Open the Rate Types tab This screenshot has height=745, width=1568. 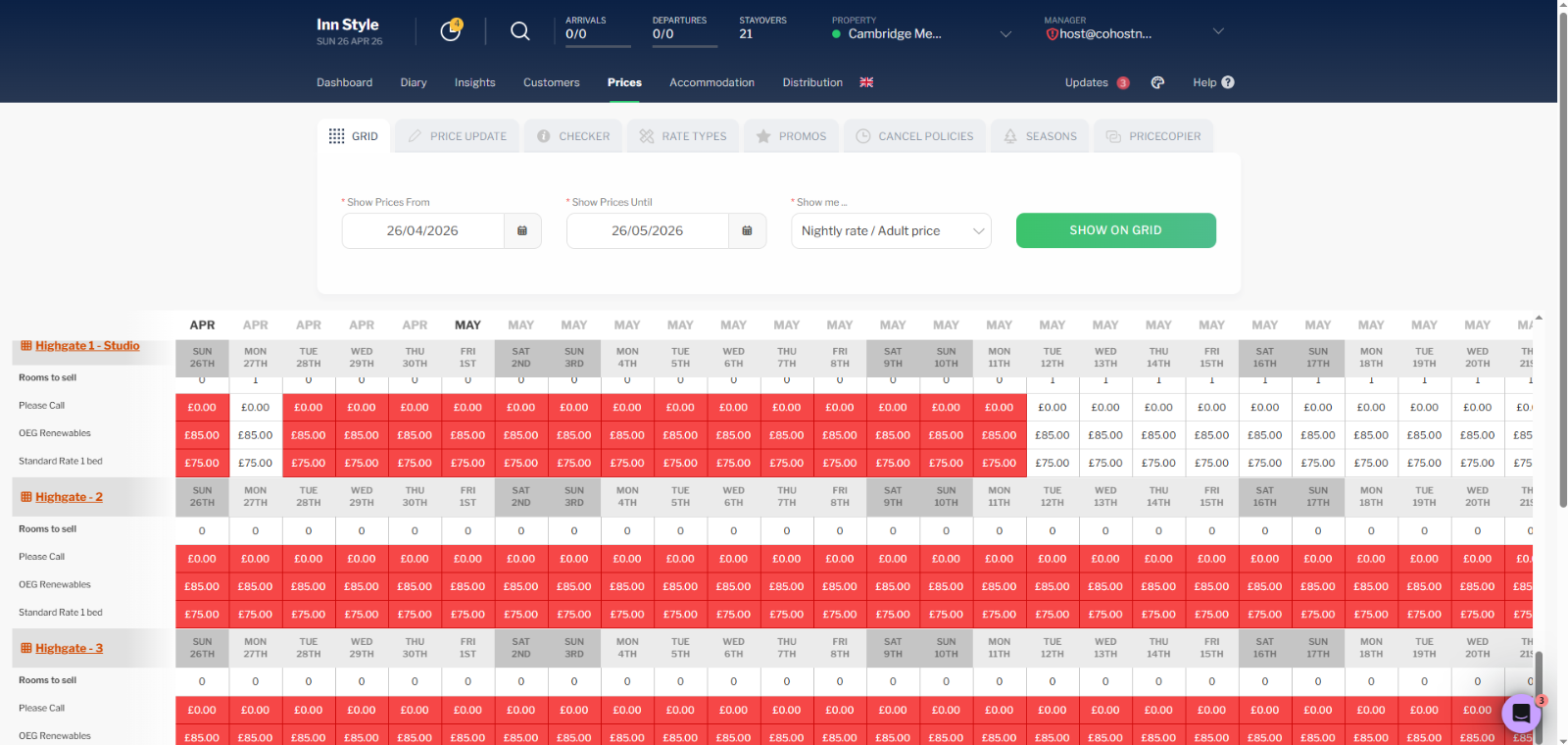682,136
